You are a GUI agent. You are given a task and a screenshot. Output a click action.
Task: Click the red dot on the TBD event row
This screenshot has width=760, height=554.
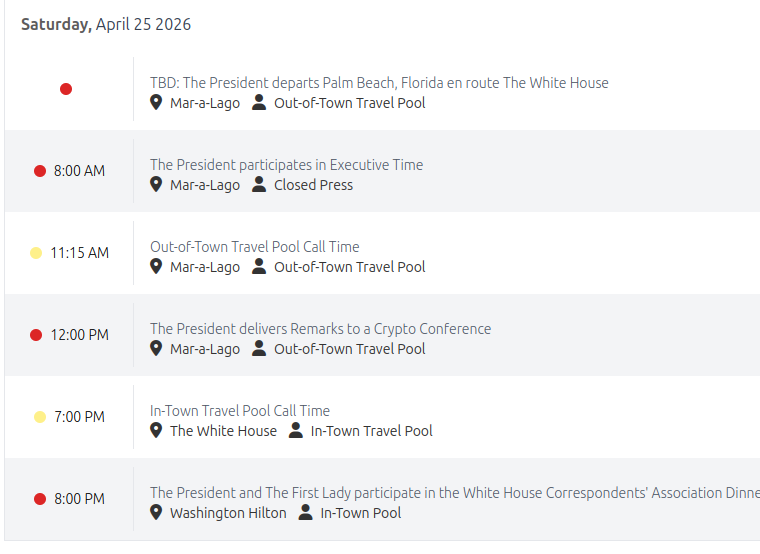pos(66,89)
